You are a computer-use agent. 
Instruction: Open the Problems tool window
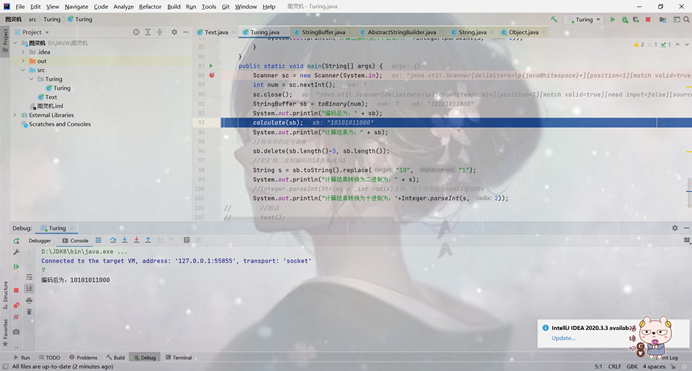coord(83,358)
